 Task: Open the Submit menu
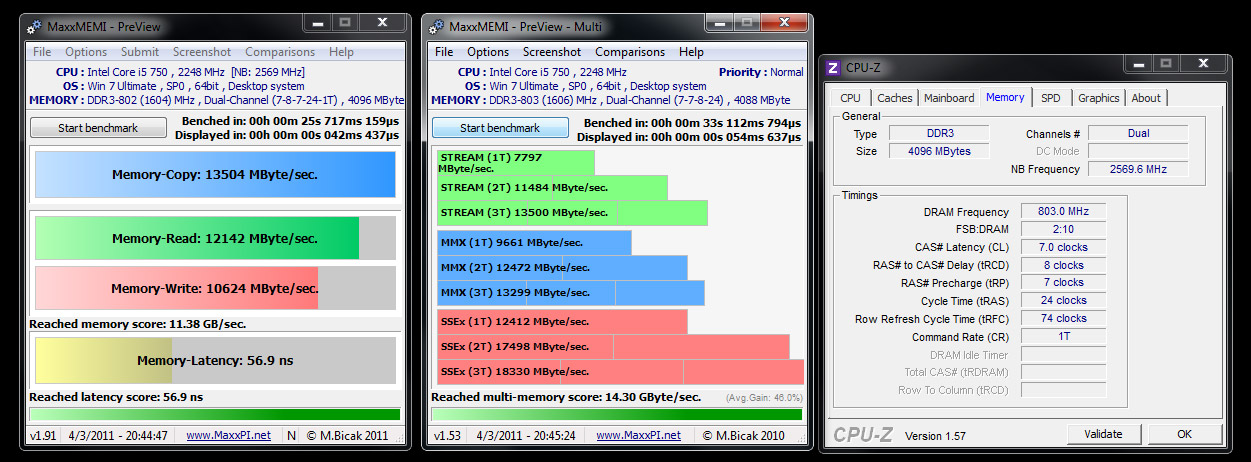click(140, 52)
